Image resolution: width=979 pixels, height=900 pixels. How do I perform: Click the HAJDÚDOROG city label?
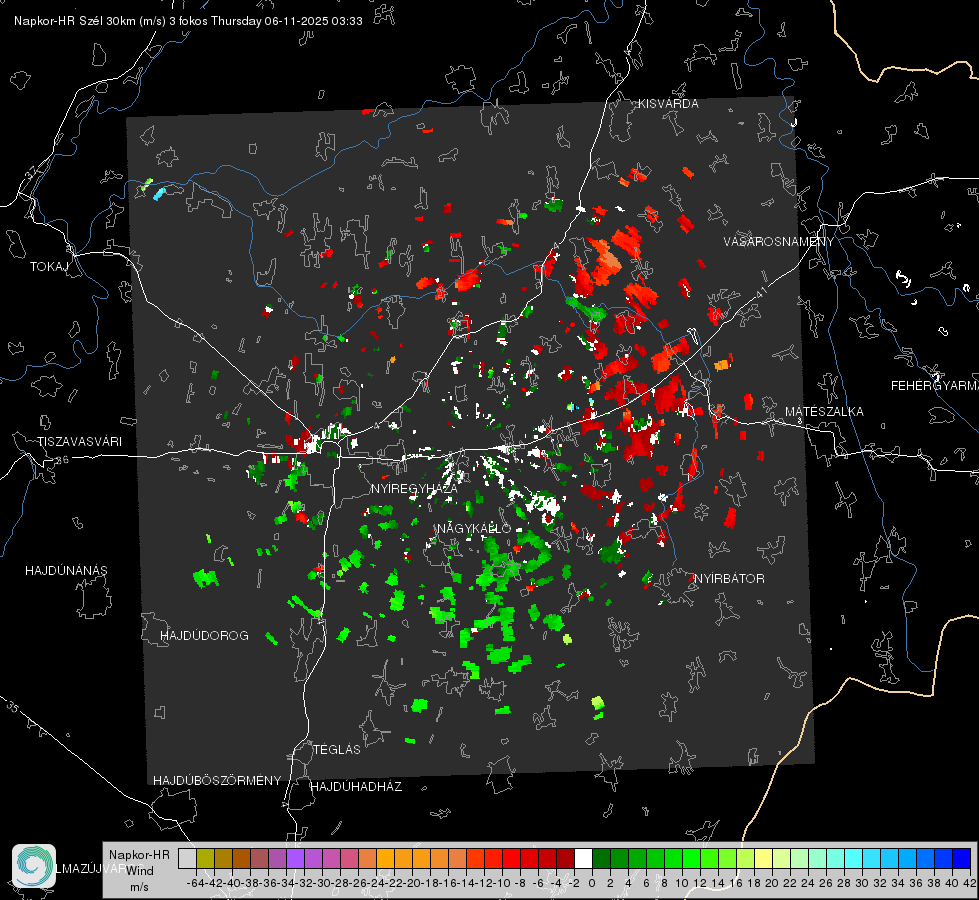point(204,636)
